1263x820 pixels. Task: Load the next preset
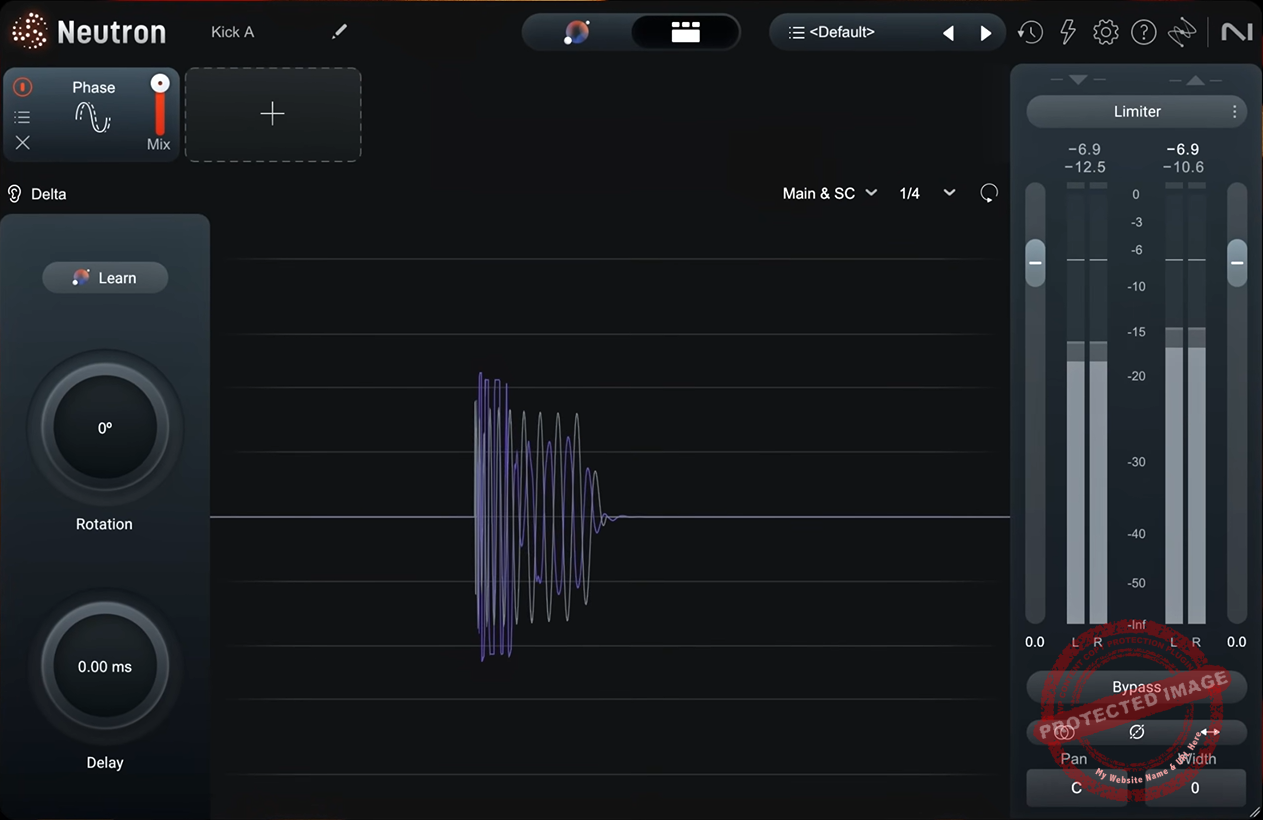(986, 33)
